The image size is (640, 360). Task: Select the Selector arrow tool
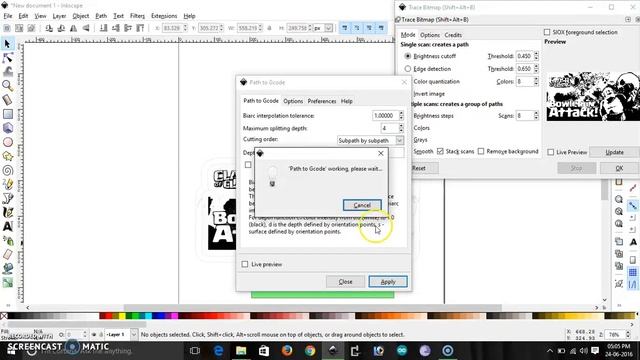click(7, 44)
